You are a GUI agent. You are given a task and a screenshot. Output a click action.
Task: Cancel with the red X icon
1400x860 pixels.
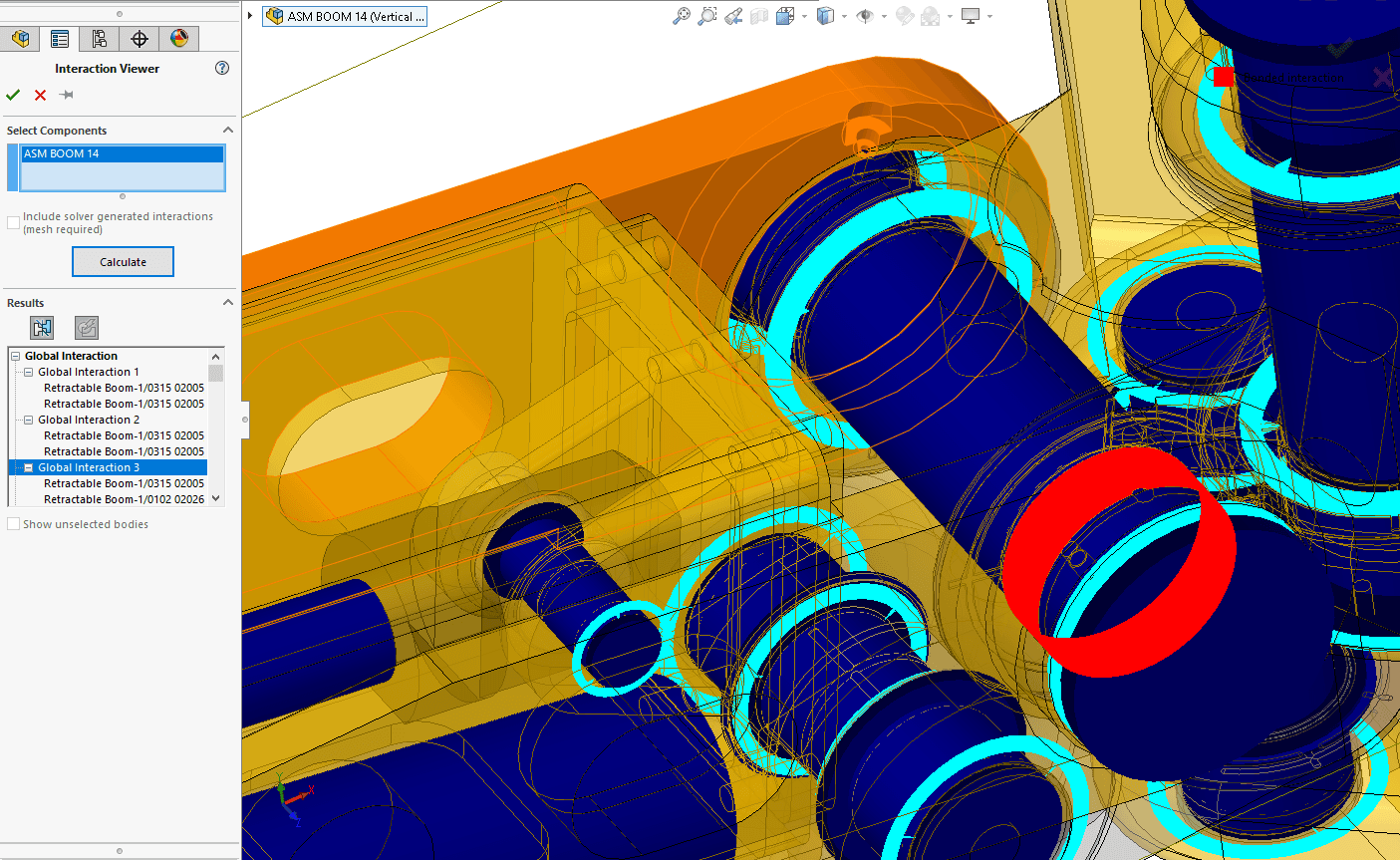click(40, 95)
